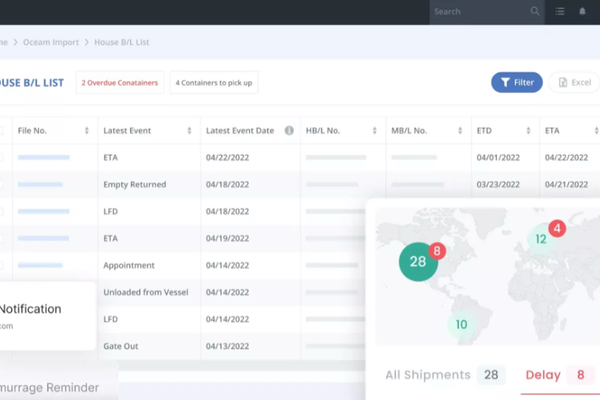
Task: Switch to the All Shipments tab
Action: tap(445, 375)
